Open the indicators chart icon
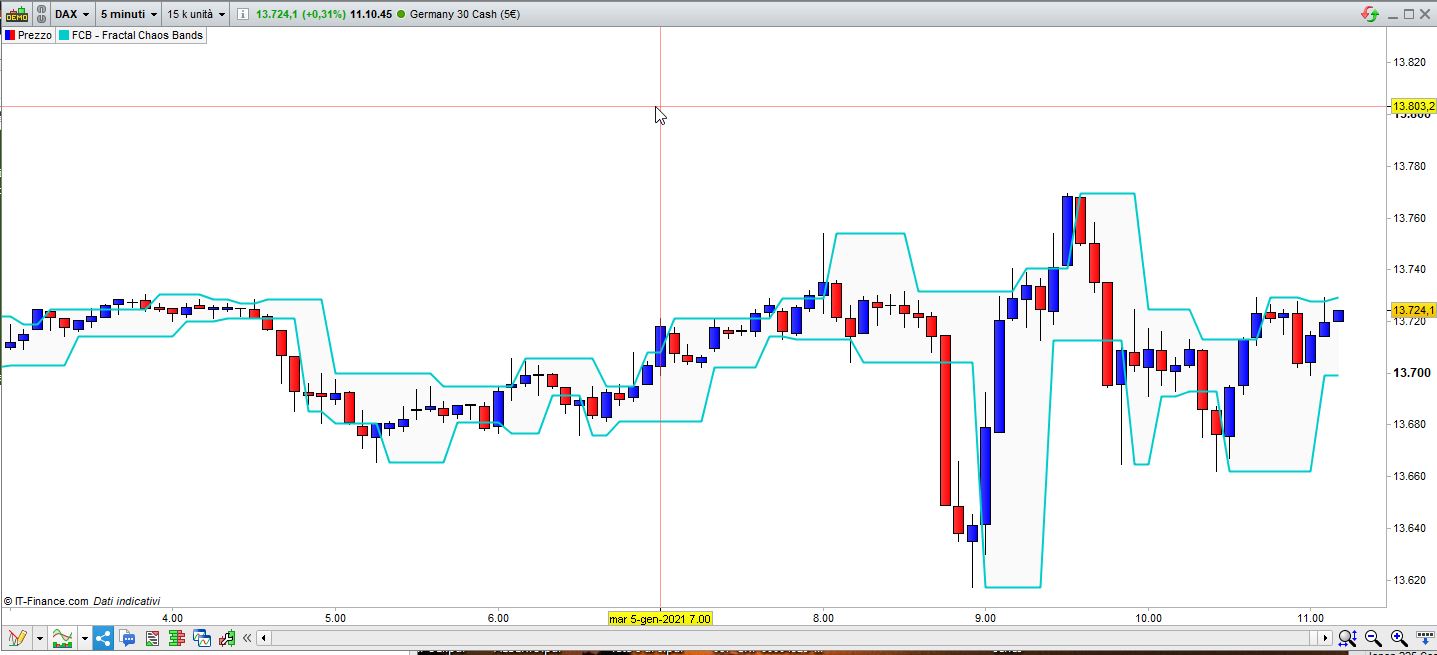 pyautogui.click(x=62, y=638)
